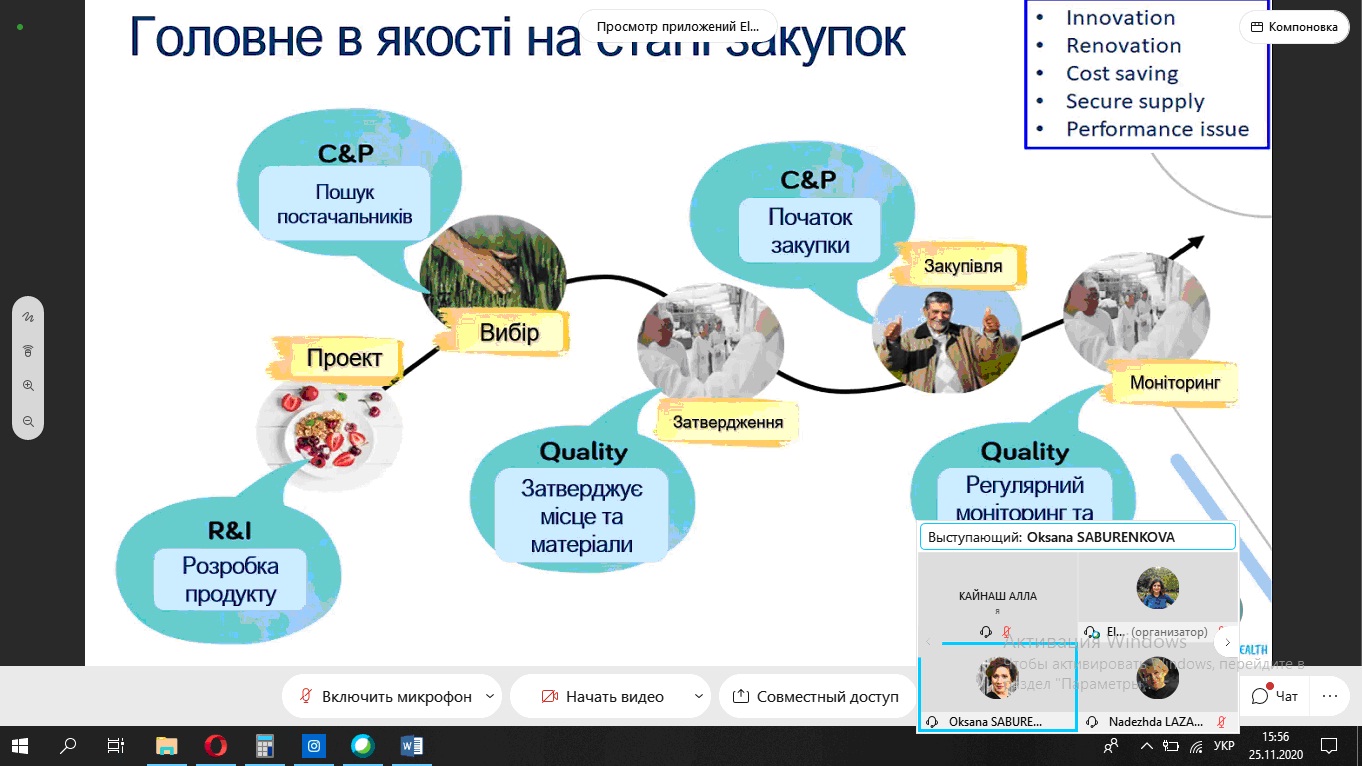Select Nadezhda LAZA... participant thumbnail
Viewport: 1362px width, 766px height.
tap(1158, 687)
